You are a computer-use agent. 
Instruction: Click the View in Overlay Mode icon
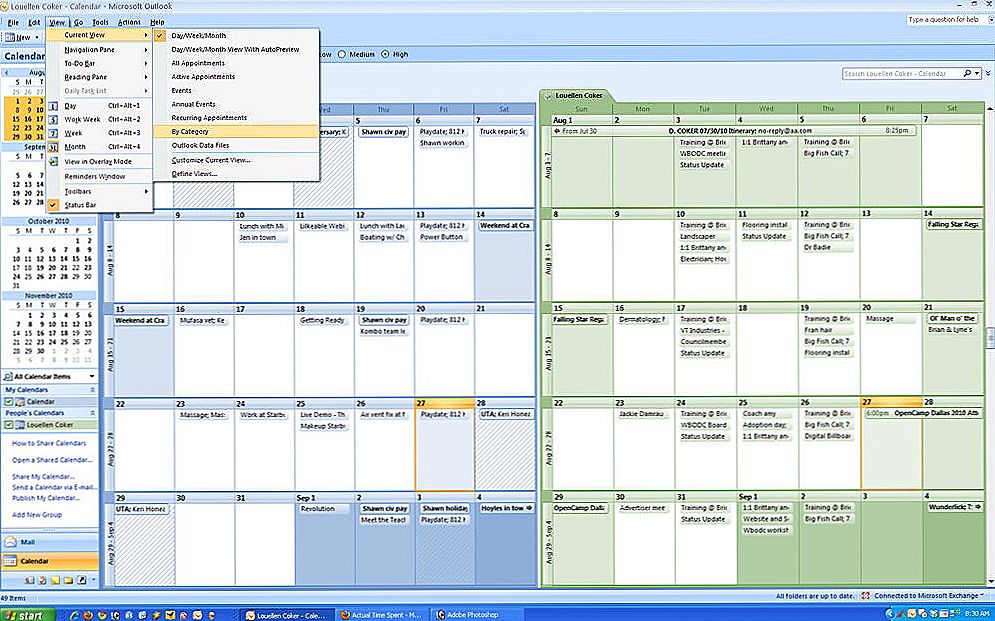pos(53,162)
